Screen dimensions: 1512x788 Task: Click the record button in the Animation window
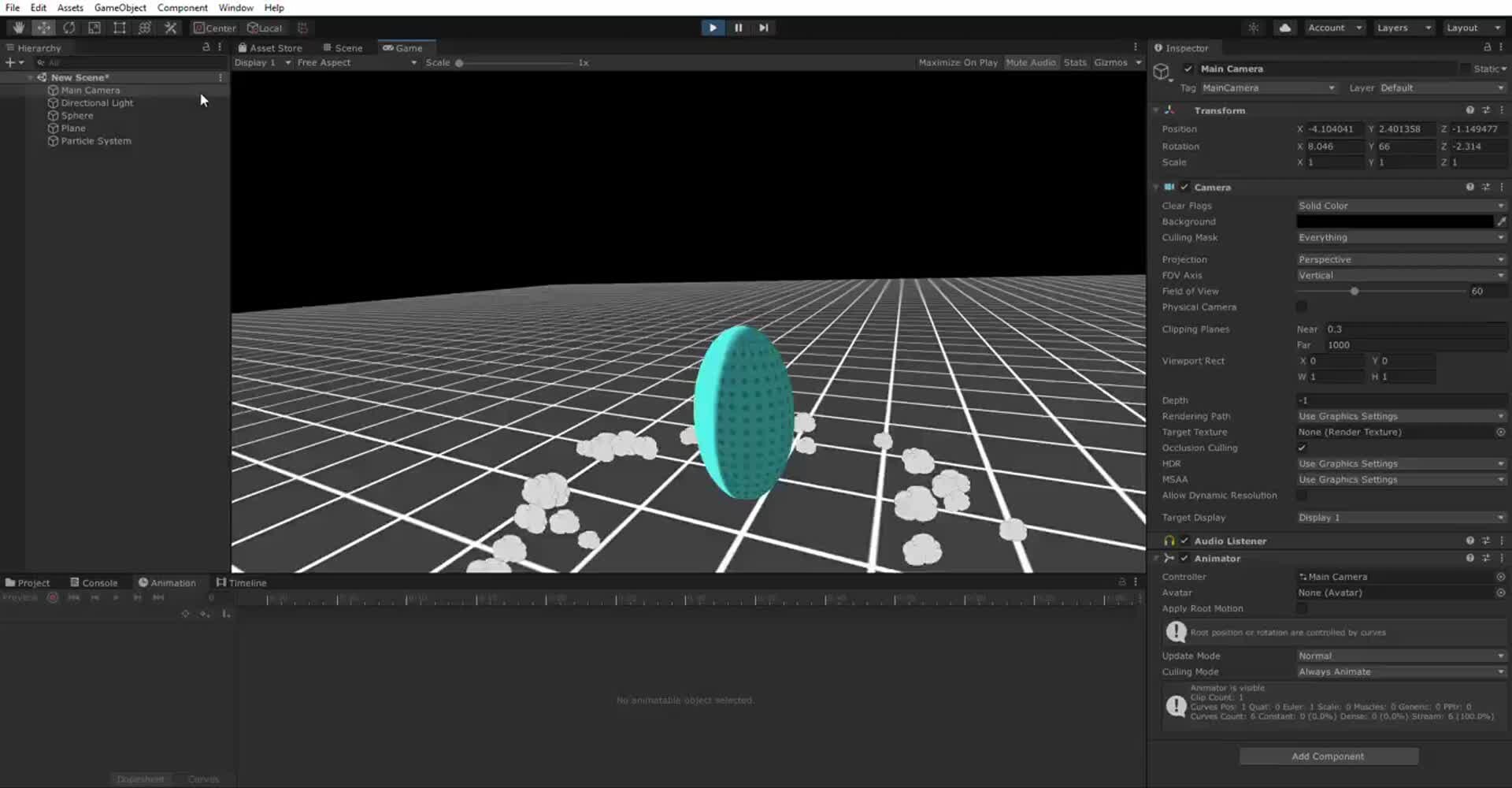(52, 597)
